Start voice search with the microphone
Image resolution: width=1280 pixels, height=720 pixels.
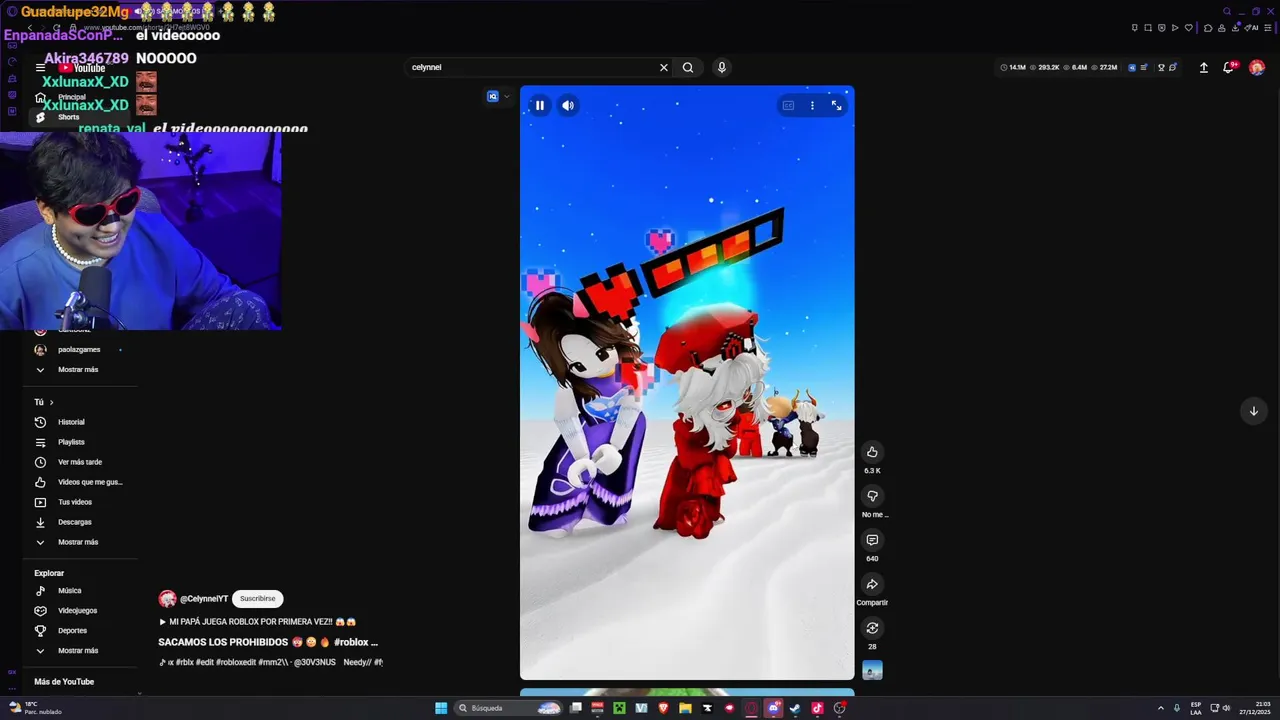click(x=721, y=67)
